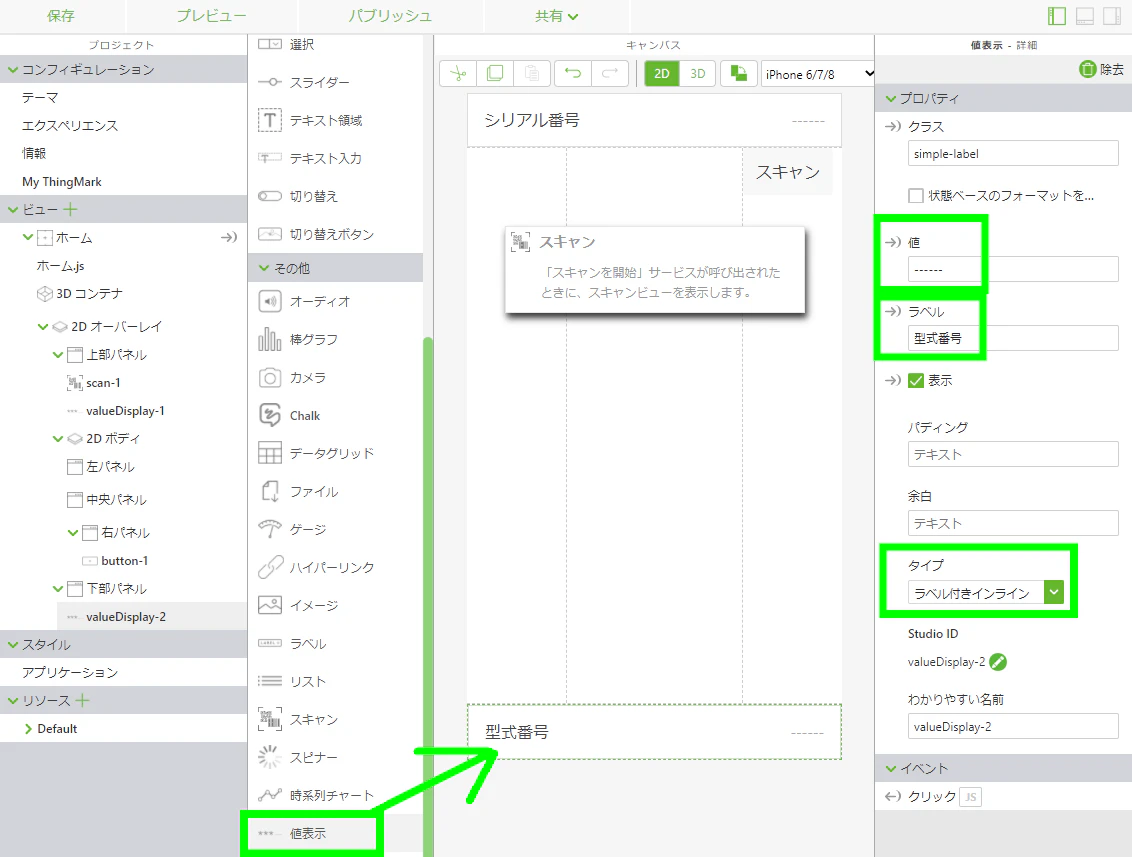
Task: Click the パディング text input
Action: [1013, 454]
